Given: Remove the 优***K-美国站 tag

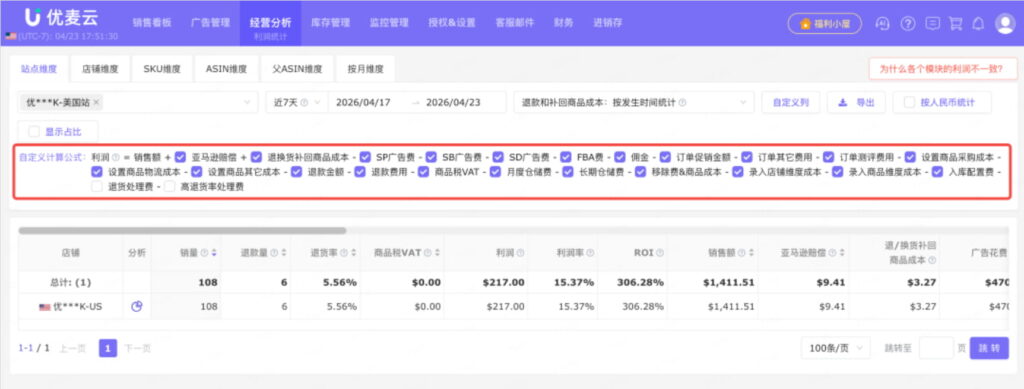Looking at the screenshot, I should [x=96, y=102].
